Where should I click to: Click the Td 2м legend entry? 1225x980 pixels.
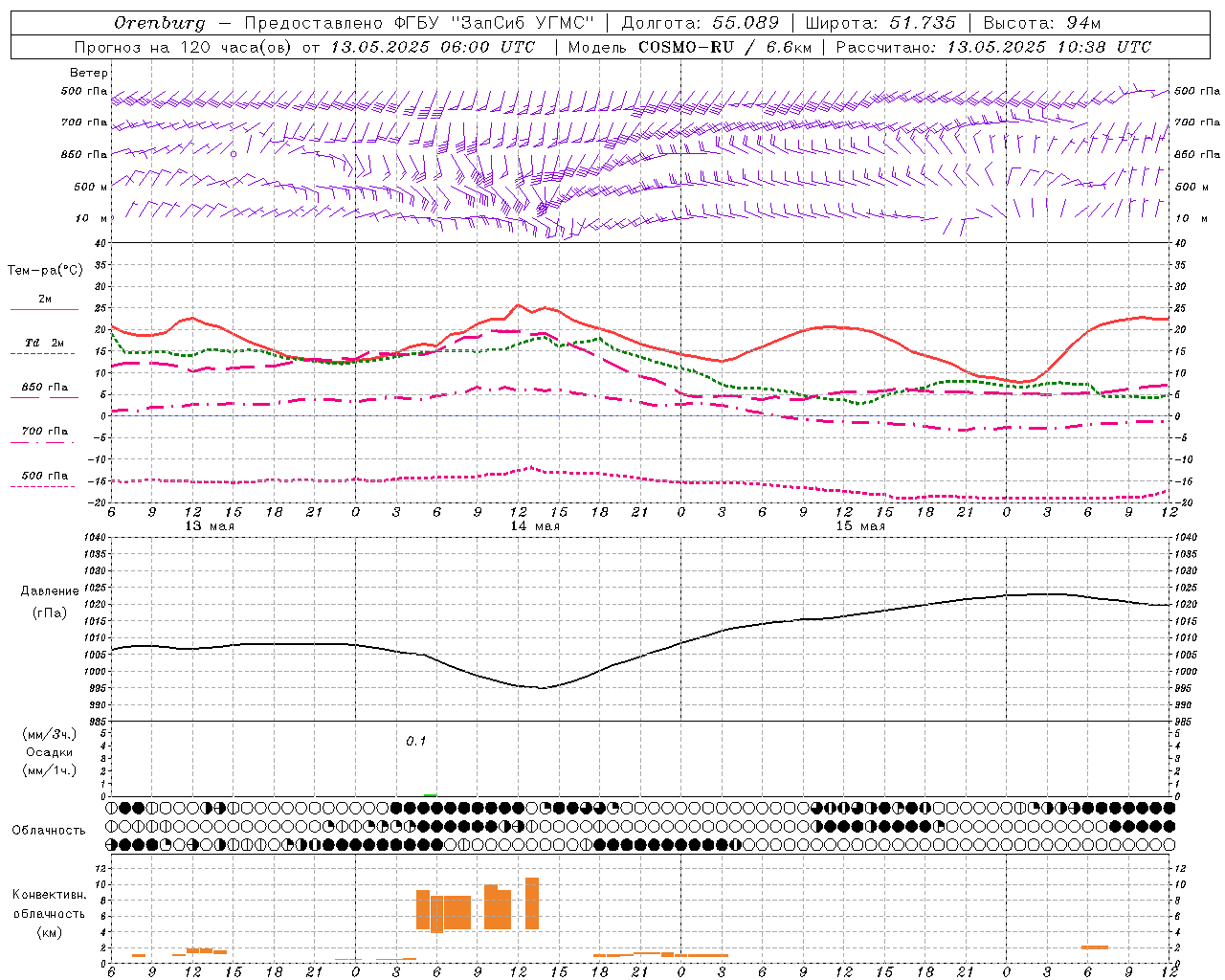(x=44, y=343)
